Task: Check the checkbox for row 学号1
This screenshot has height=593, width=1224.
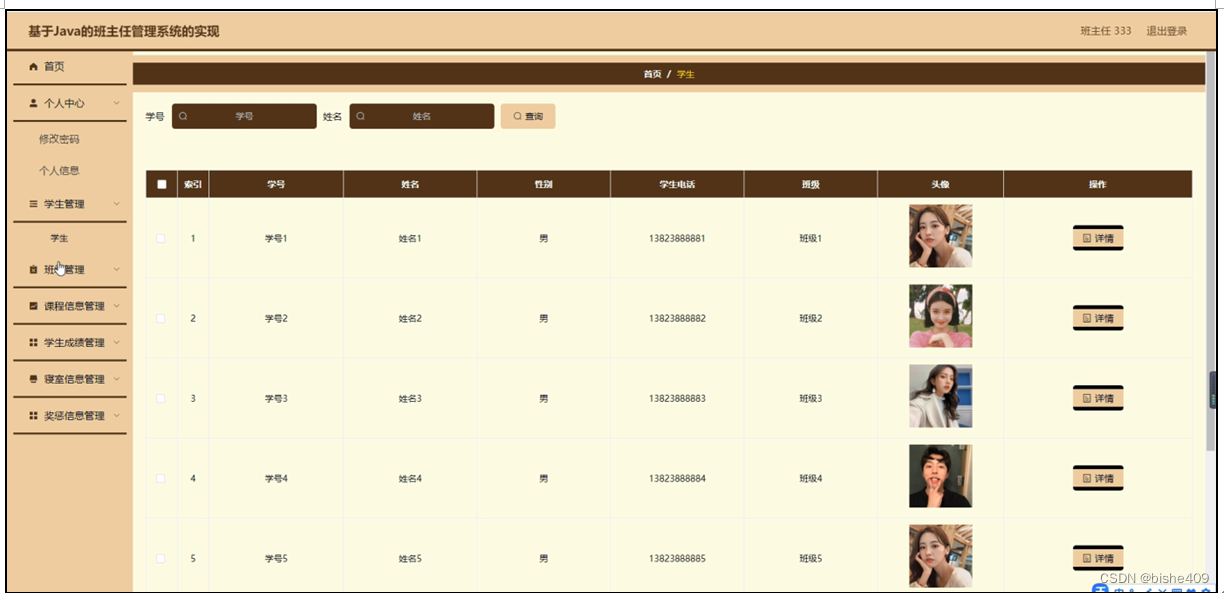Action: click(161, 238)
